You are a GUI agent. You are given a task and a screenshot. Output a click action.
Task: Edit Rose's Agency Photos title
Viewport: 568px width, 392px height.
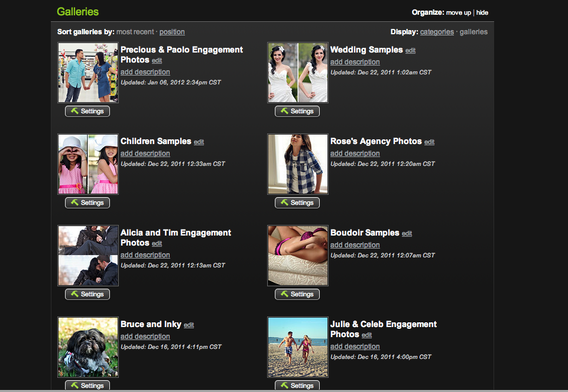(429, 142)
